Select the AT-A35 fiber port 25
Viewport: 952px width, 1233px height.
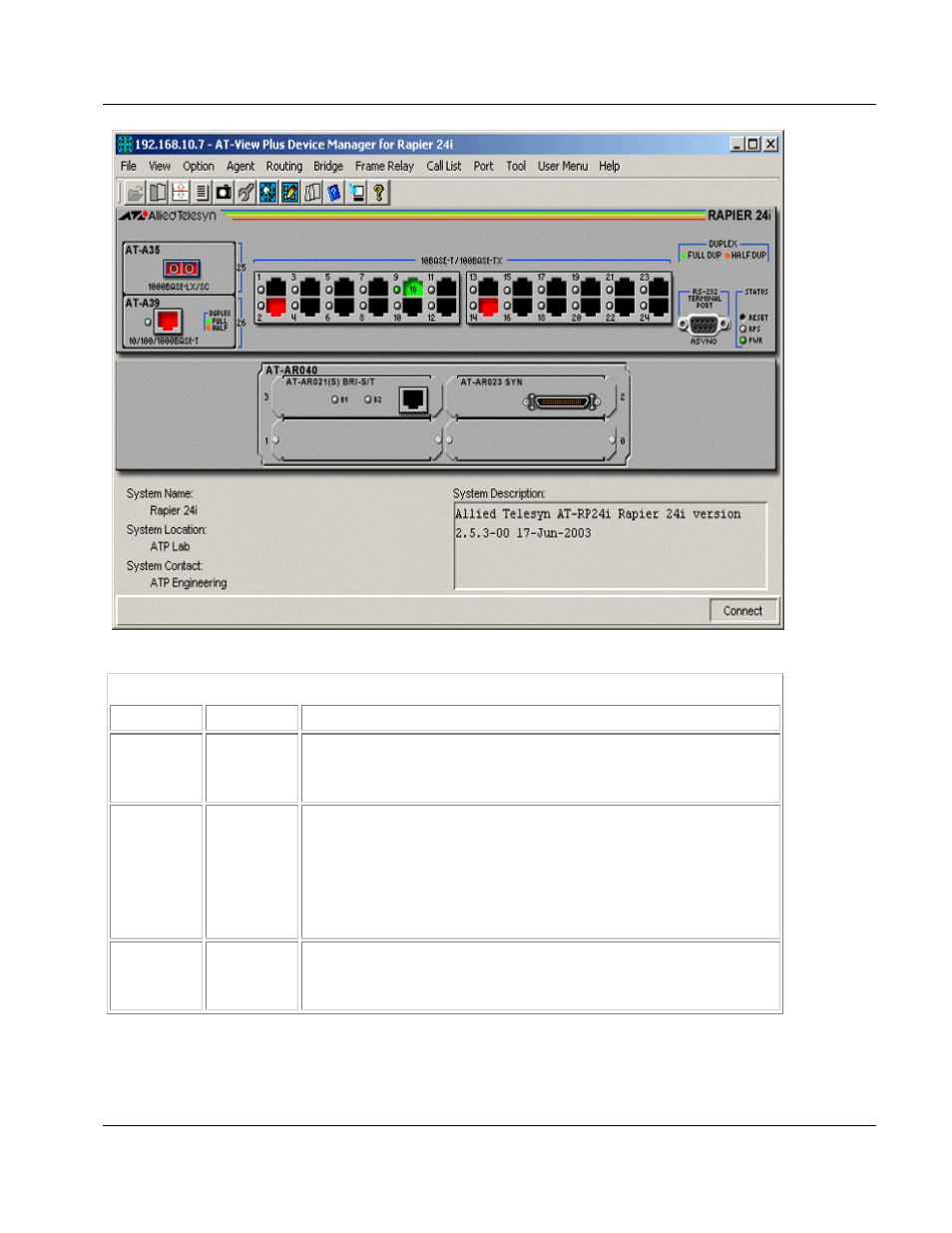[x=181, y=269]
